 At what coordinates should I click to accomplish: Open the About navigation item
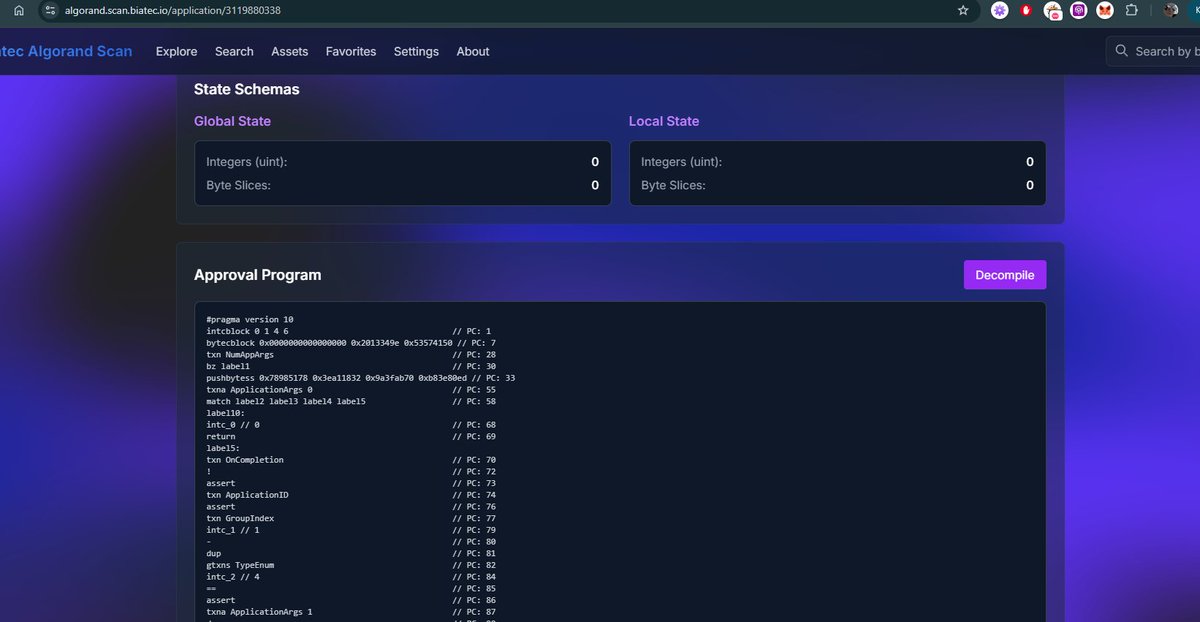pos(473,51)
